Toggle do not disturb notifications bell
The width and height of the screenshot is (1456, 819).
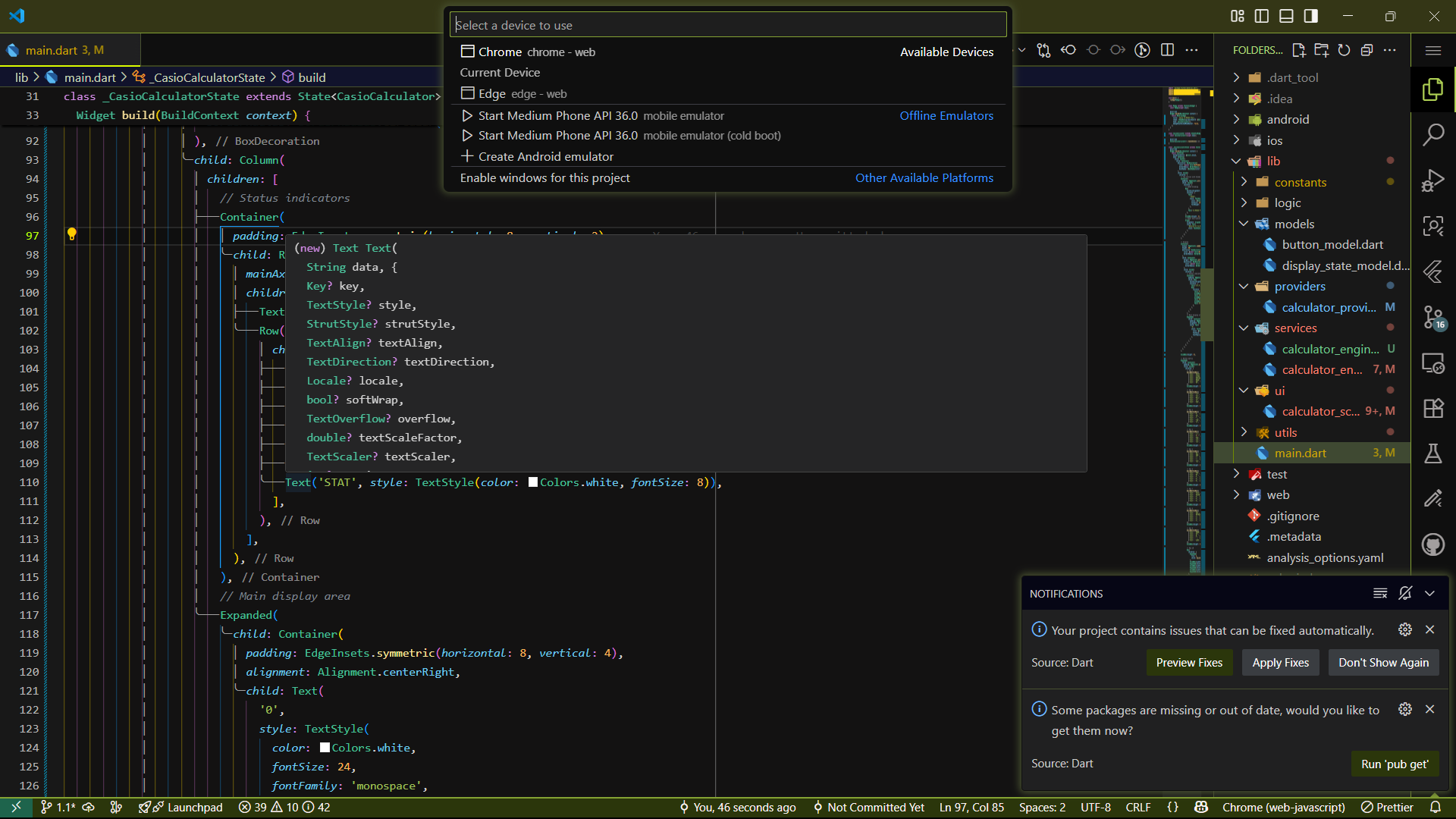coord(1405,594)
